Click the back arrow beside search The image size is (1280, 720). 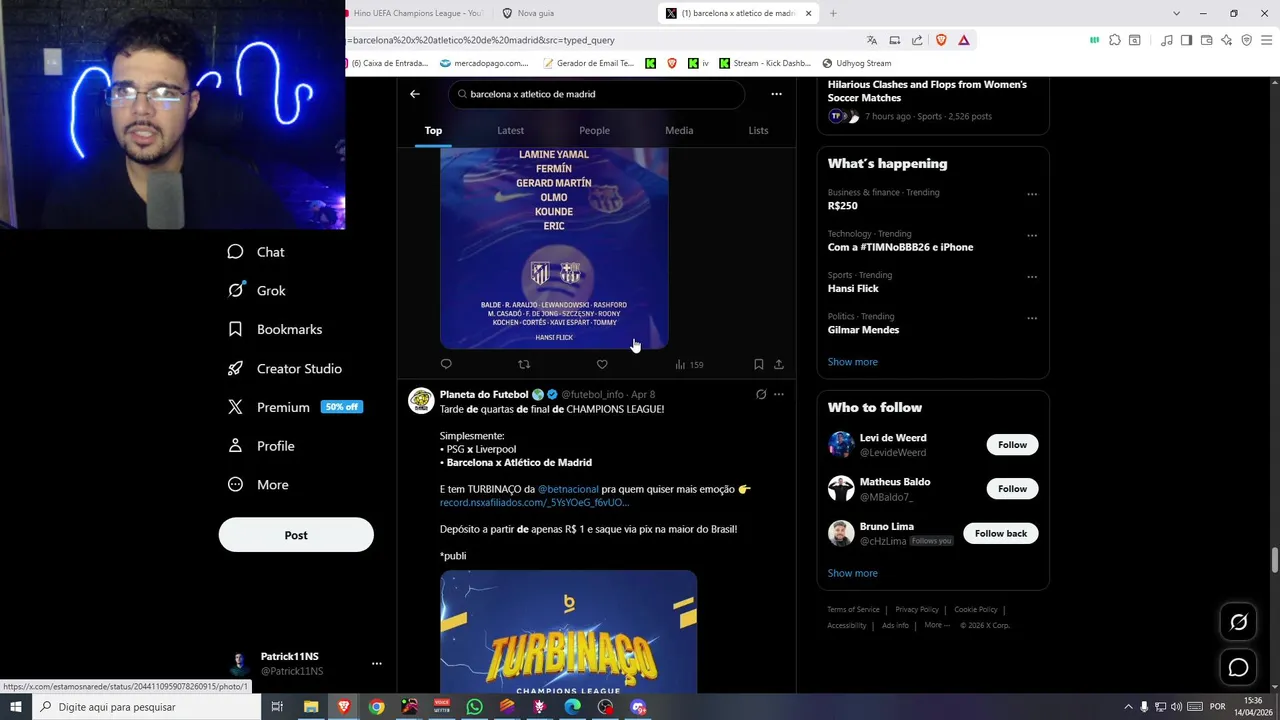pyautogui.click(x=415, y=94)
